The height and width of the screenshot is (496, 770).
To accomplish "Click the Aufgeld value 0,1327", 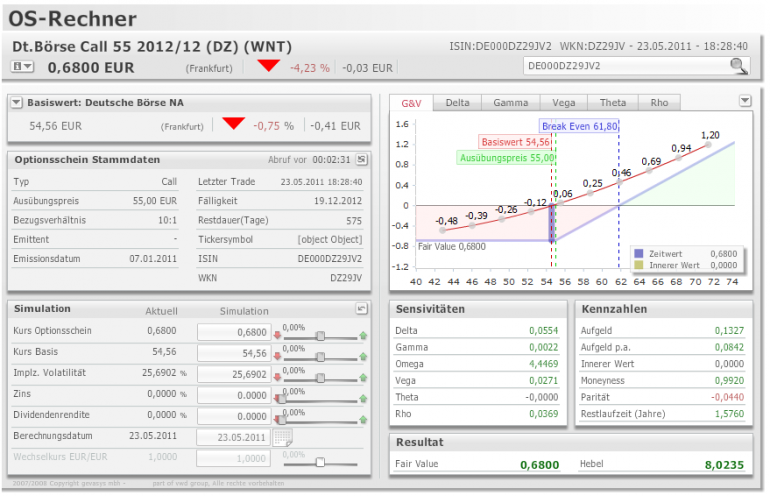I will click(729, 331).
